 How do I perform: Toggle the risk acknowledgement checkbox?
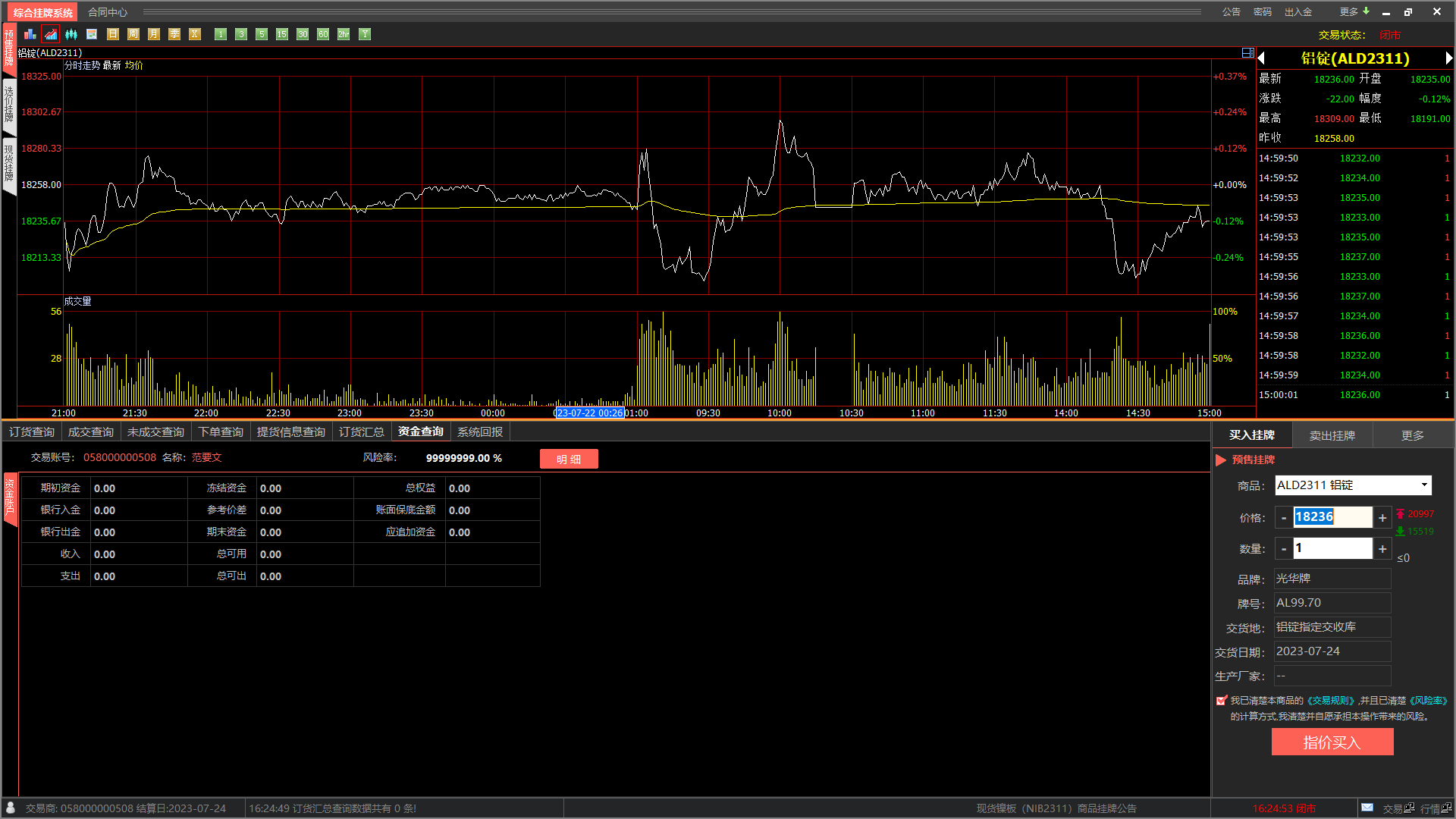[1221, 701]
